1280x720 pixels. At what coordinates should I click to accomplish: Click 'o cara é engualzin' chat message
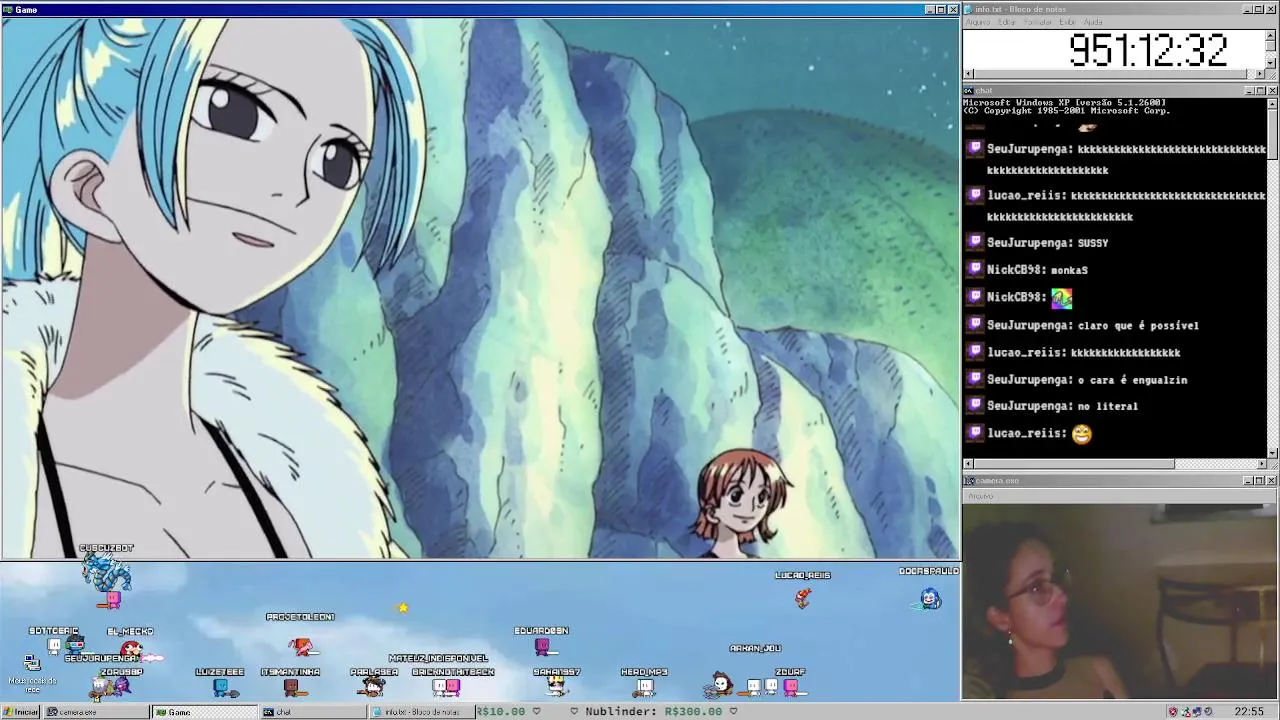pyautogui.click(x=1132, y=380)
